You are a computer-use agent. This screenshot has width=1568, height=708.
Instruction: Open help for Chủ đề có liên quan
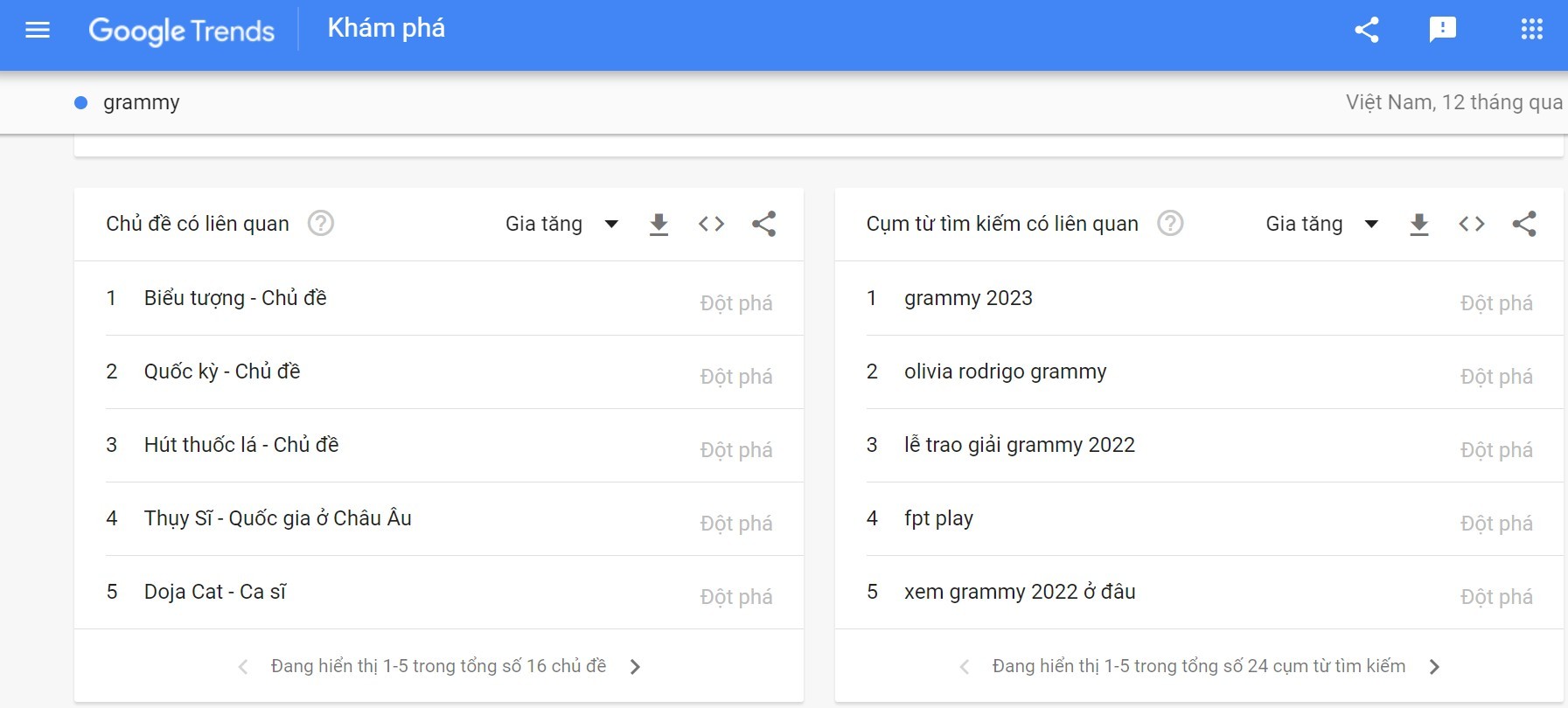point(321,224)
